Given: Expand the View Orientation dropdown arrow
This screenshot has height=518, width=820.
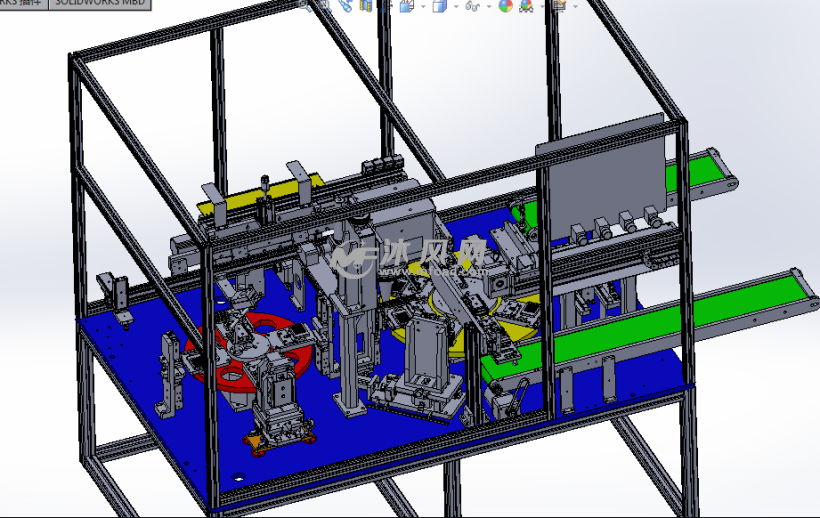Looking at the screenshot, I should (x=424, y=6).
